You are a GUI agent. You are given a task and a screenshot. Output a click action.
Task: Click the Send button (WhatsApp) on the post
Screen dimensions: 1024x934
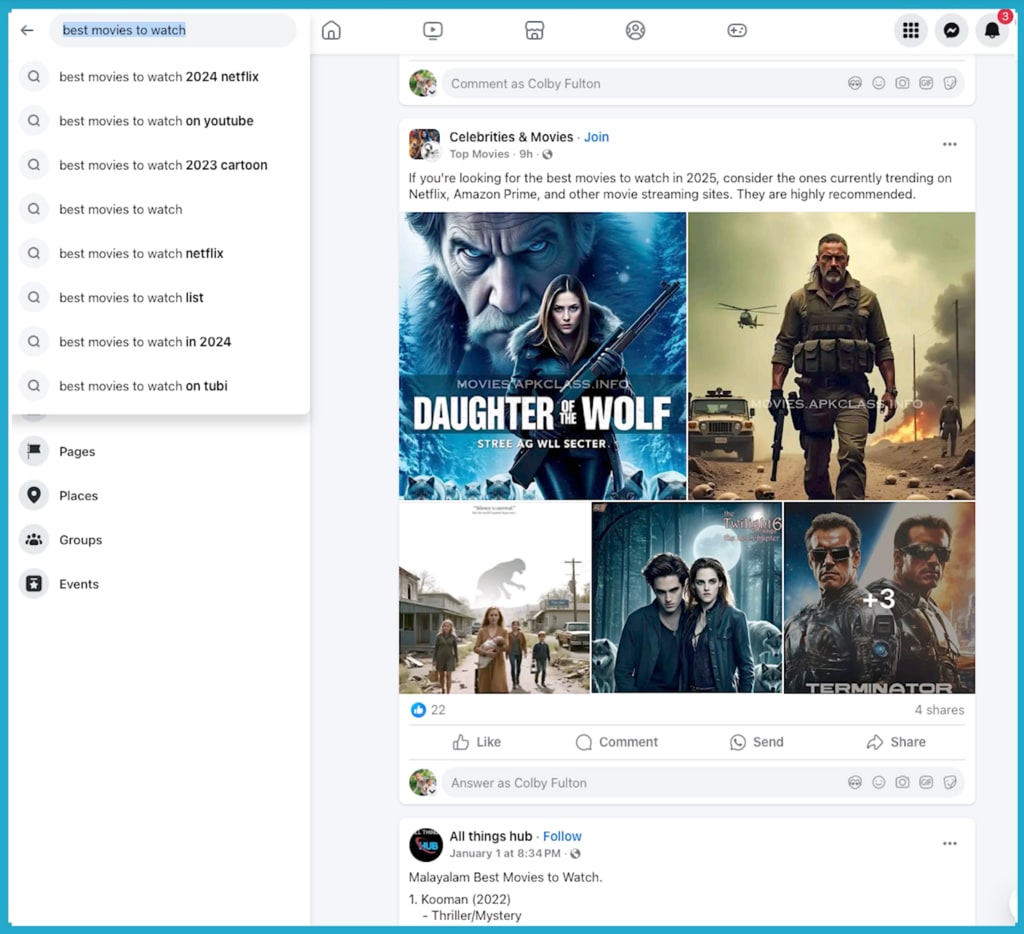point(756,742)
